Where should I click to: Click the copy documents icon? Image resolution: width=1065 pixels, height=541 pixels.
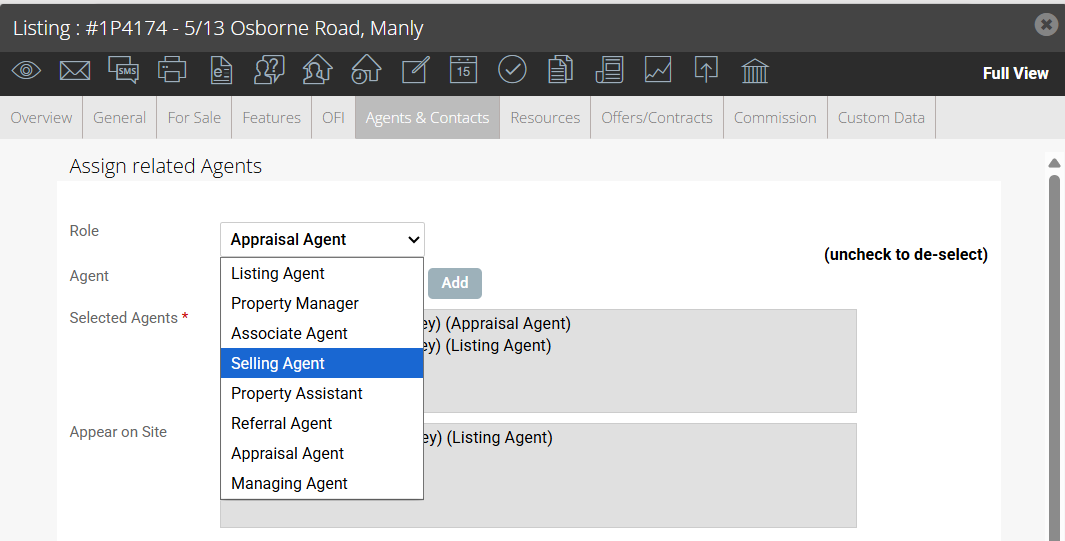coord(560,70)
